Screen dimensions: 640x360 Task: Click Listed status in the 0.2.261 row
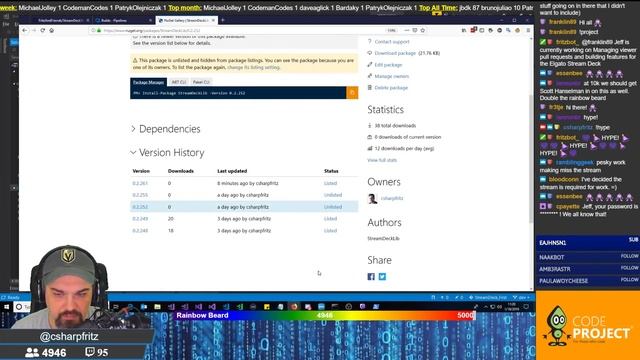(x=330, y=183)
